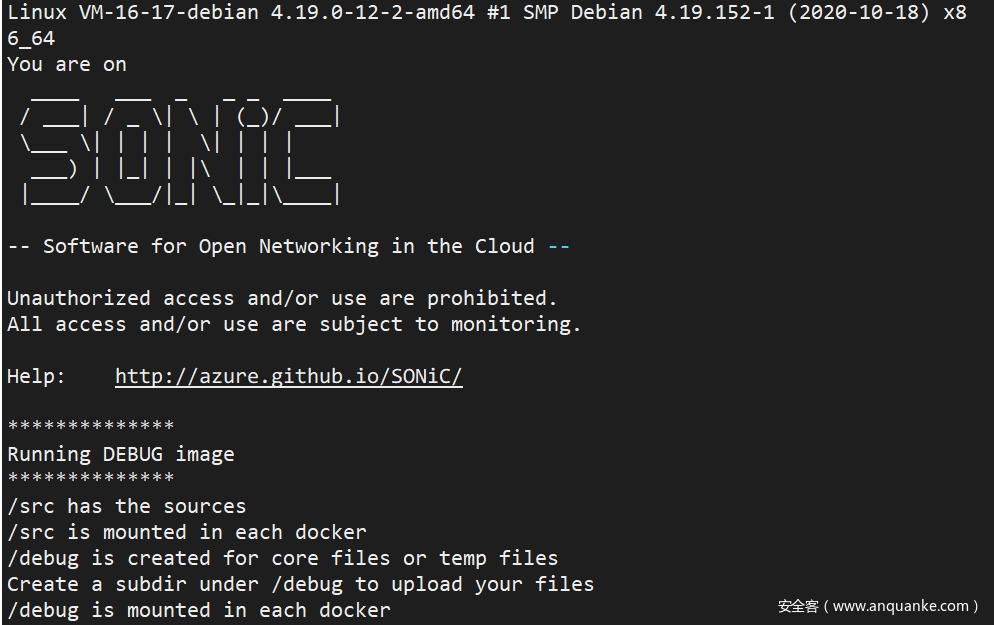Click the wrapped '6_64' architecture text
Screen dimensions: 994x625
[x=30, y=38]
